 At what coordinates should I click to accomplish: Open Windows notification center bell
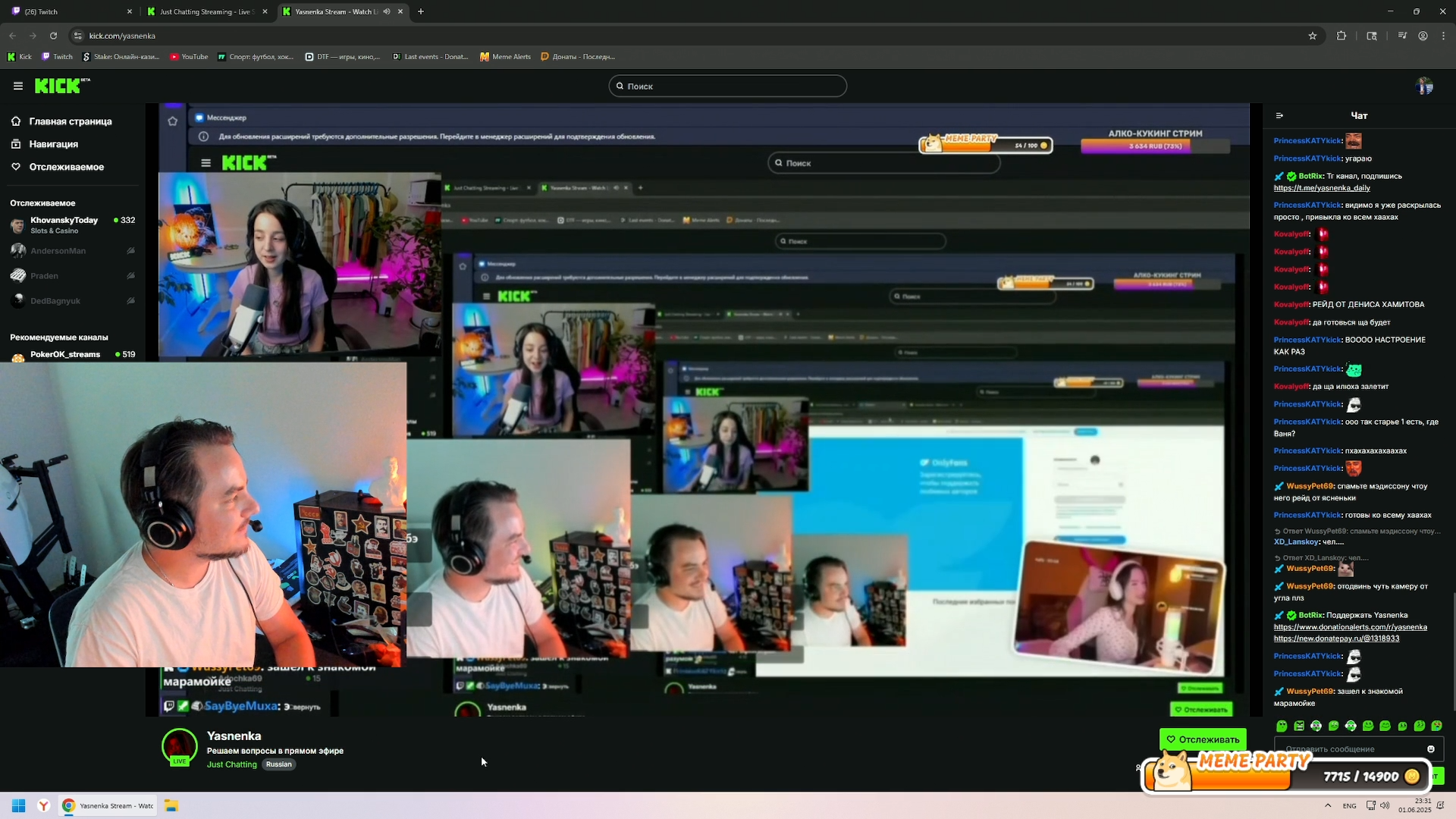pyautogui.click(x=1441, y=805)
